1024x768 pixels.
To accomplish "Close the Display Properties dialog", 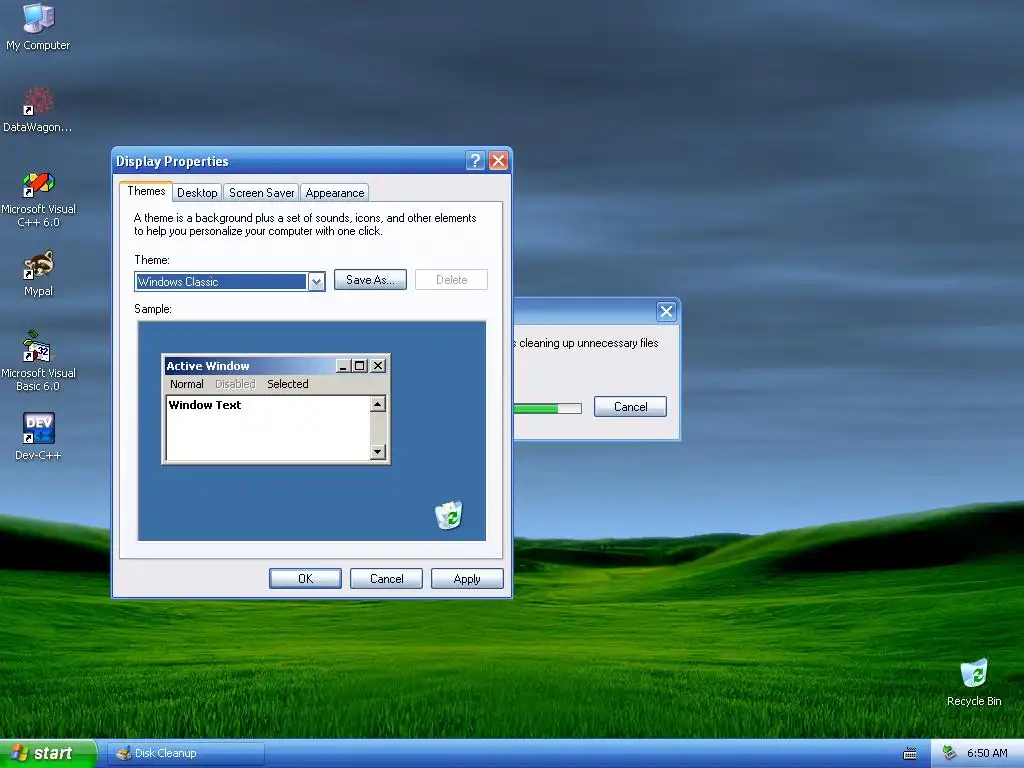I will 498,161.
